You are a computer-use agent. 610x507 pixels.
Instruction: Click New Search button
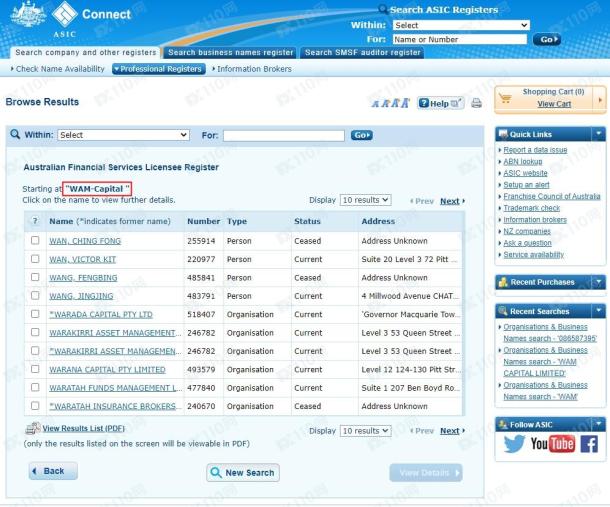point(243,473)
